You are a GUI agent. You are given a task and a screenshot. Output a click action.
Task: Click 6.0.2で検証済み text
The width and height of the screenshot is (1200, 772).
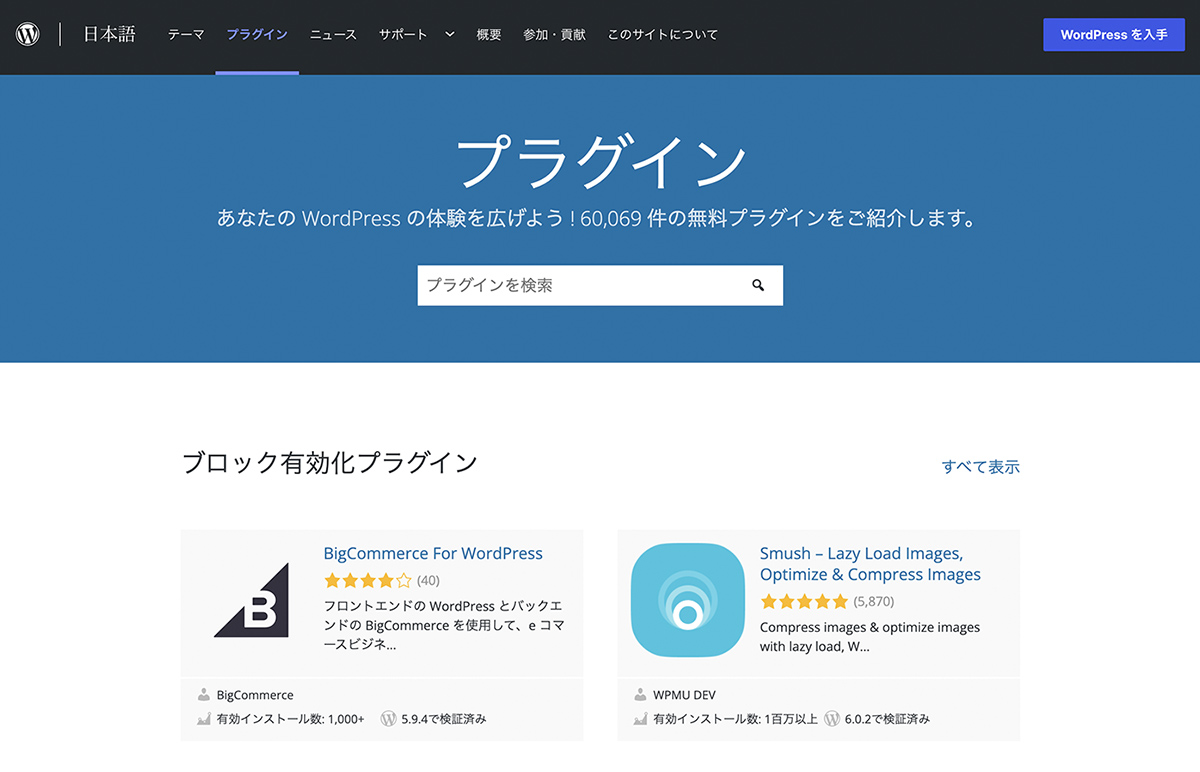click(887, 719)
